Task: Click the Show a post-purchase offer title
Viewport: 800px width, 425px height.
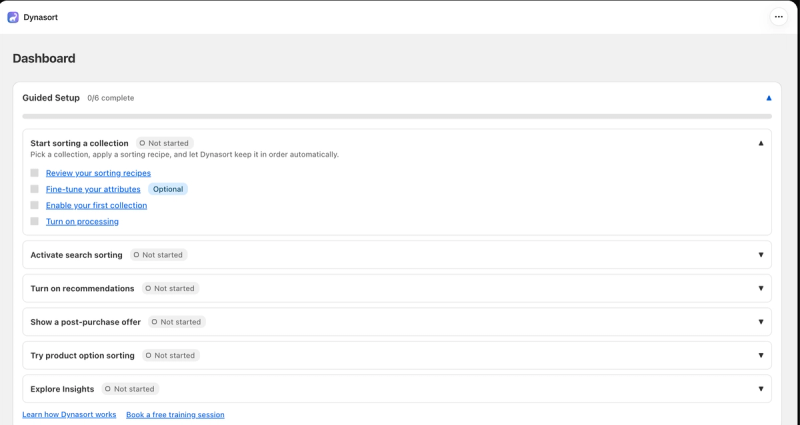Action: tap(85, 322)
